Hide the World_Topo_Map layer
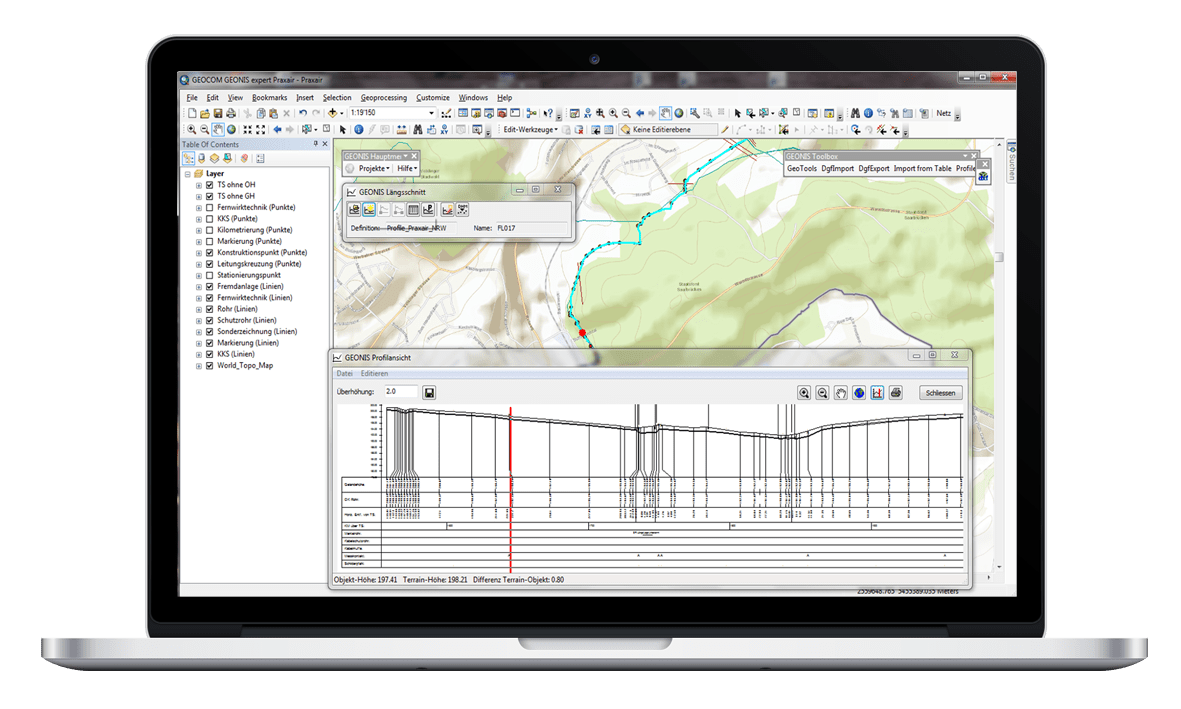Viewport: 1181px width, 709px height. coord(209,365)
